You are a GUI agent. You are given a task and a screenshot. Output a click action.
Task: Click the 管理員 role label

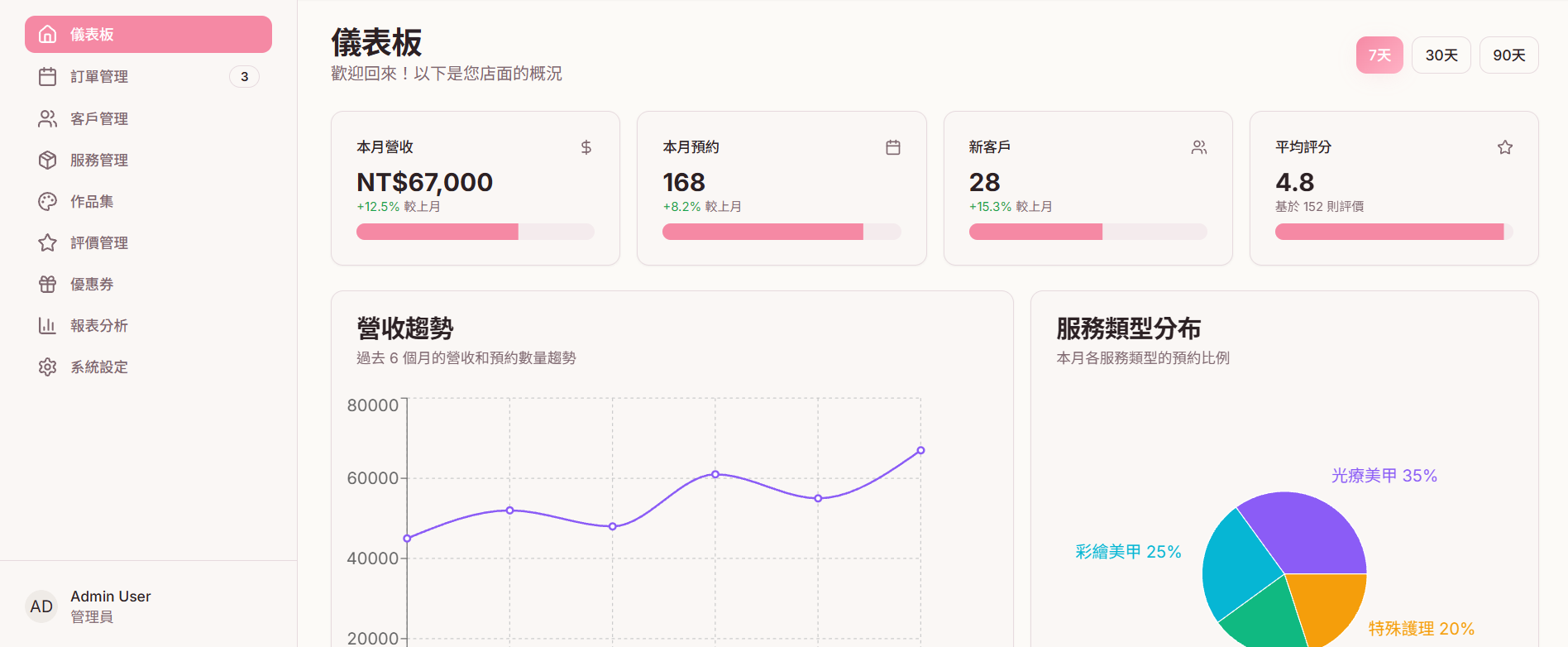[92, 617]
